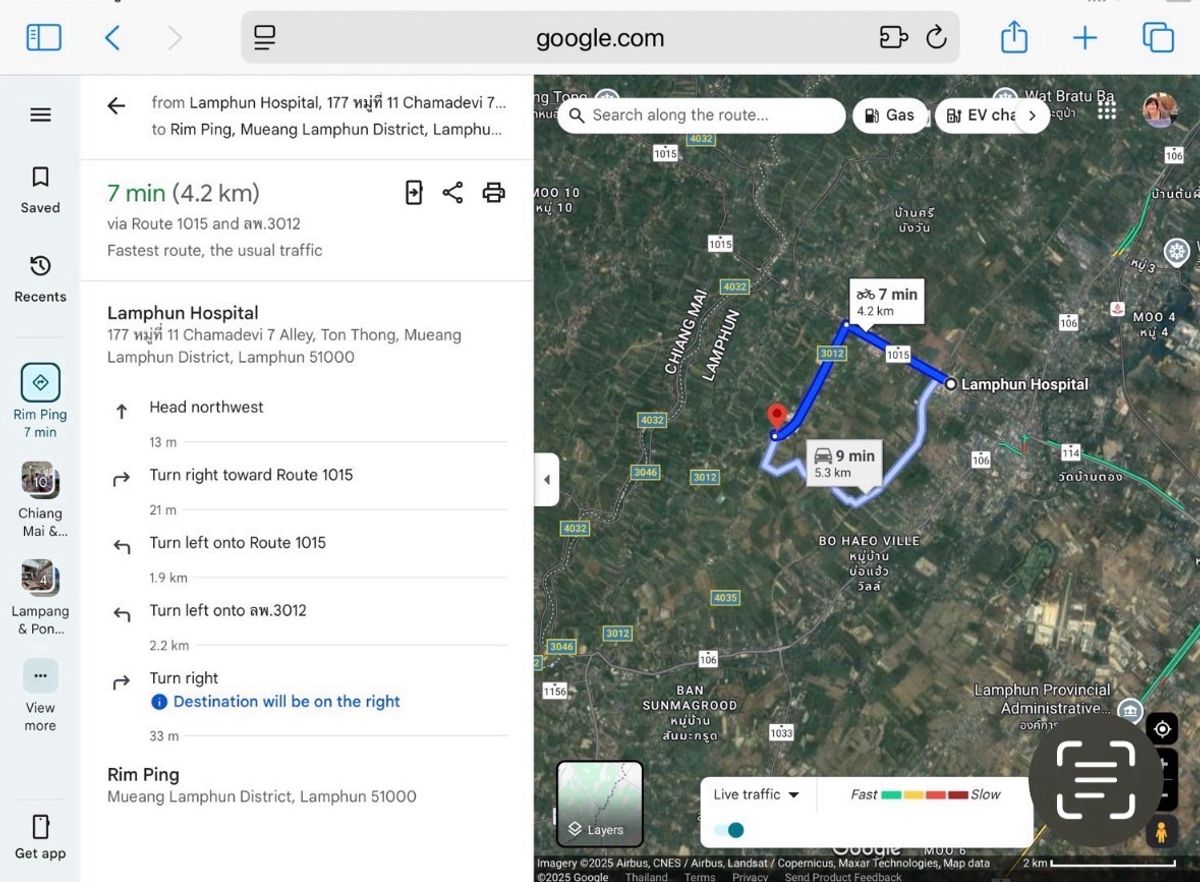1200x882 pixels.
Task: Click the share route icon
Action: point(453,193)
